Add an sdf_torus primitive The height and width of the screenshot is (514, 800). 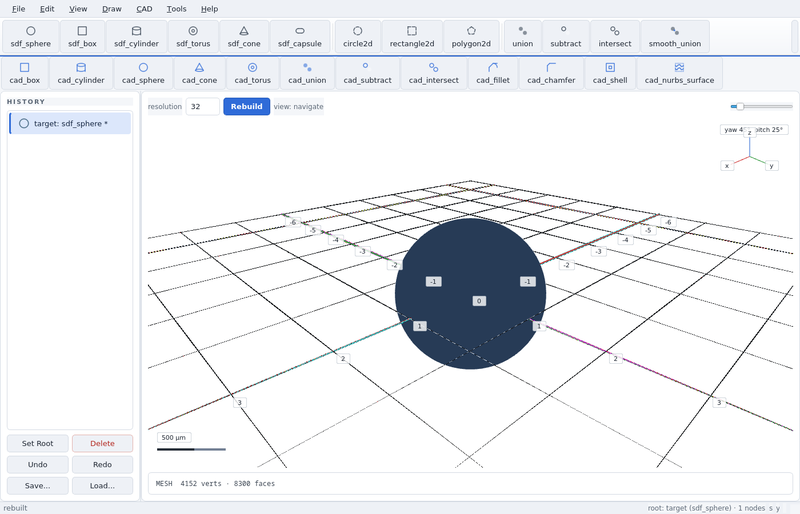193,37
